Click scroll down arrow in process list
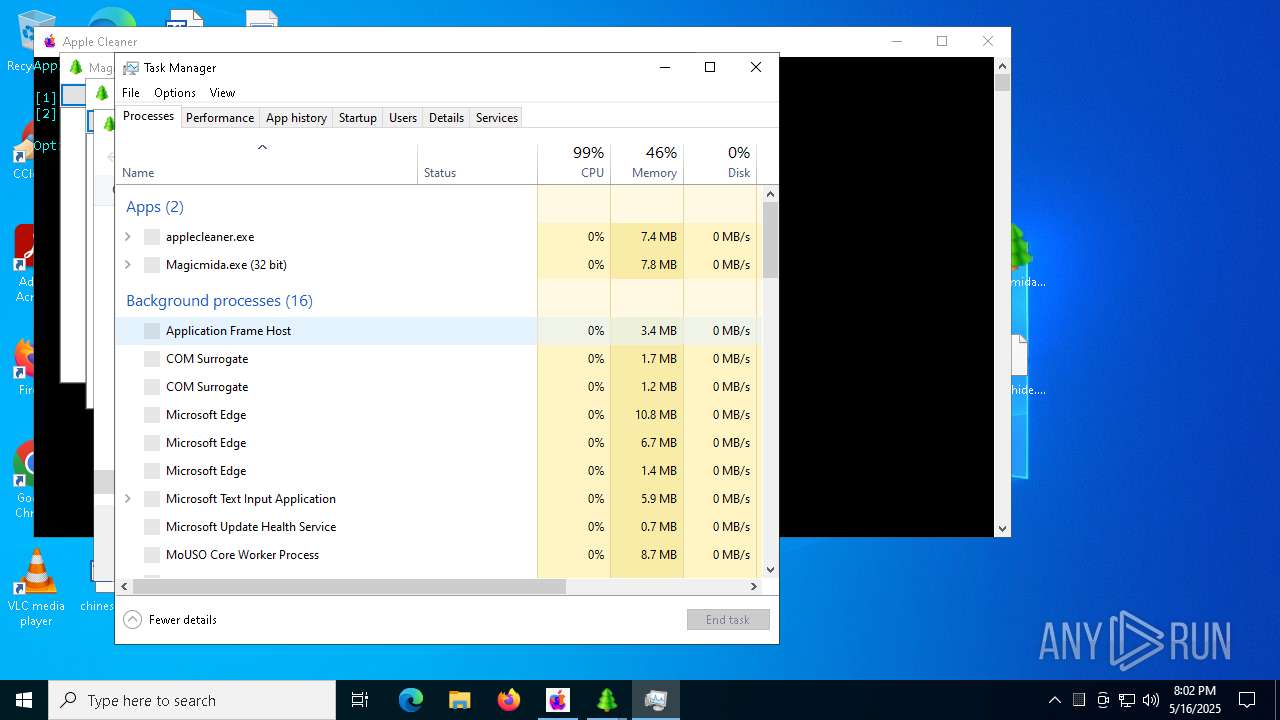The image size is (1280, 720). (x=770, y=570)
